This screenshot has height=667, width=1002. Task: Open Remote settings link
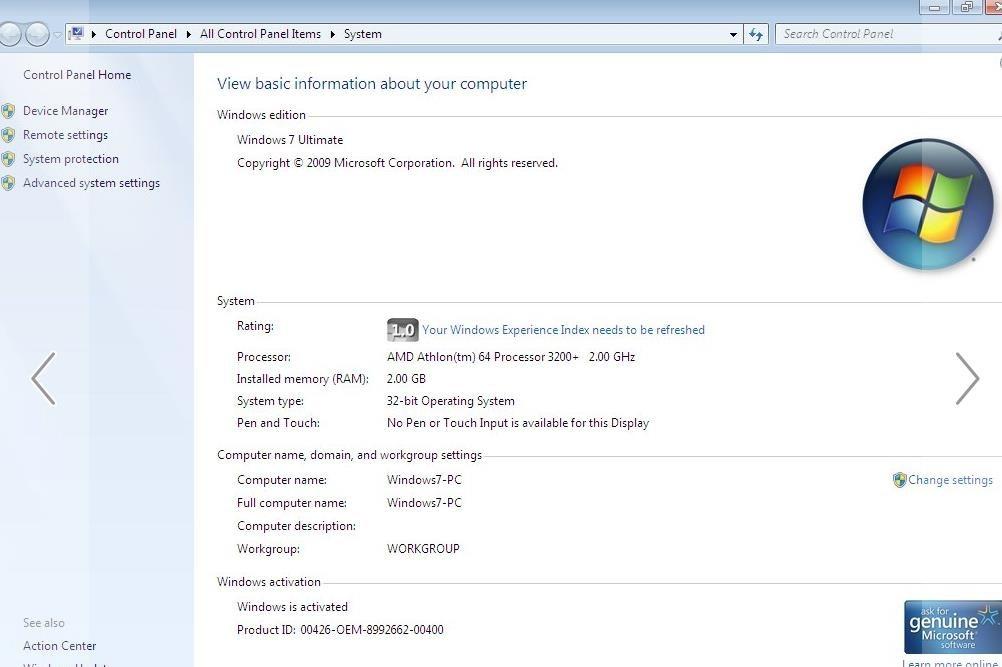pos(65,135)
